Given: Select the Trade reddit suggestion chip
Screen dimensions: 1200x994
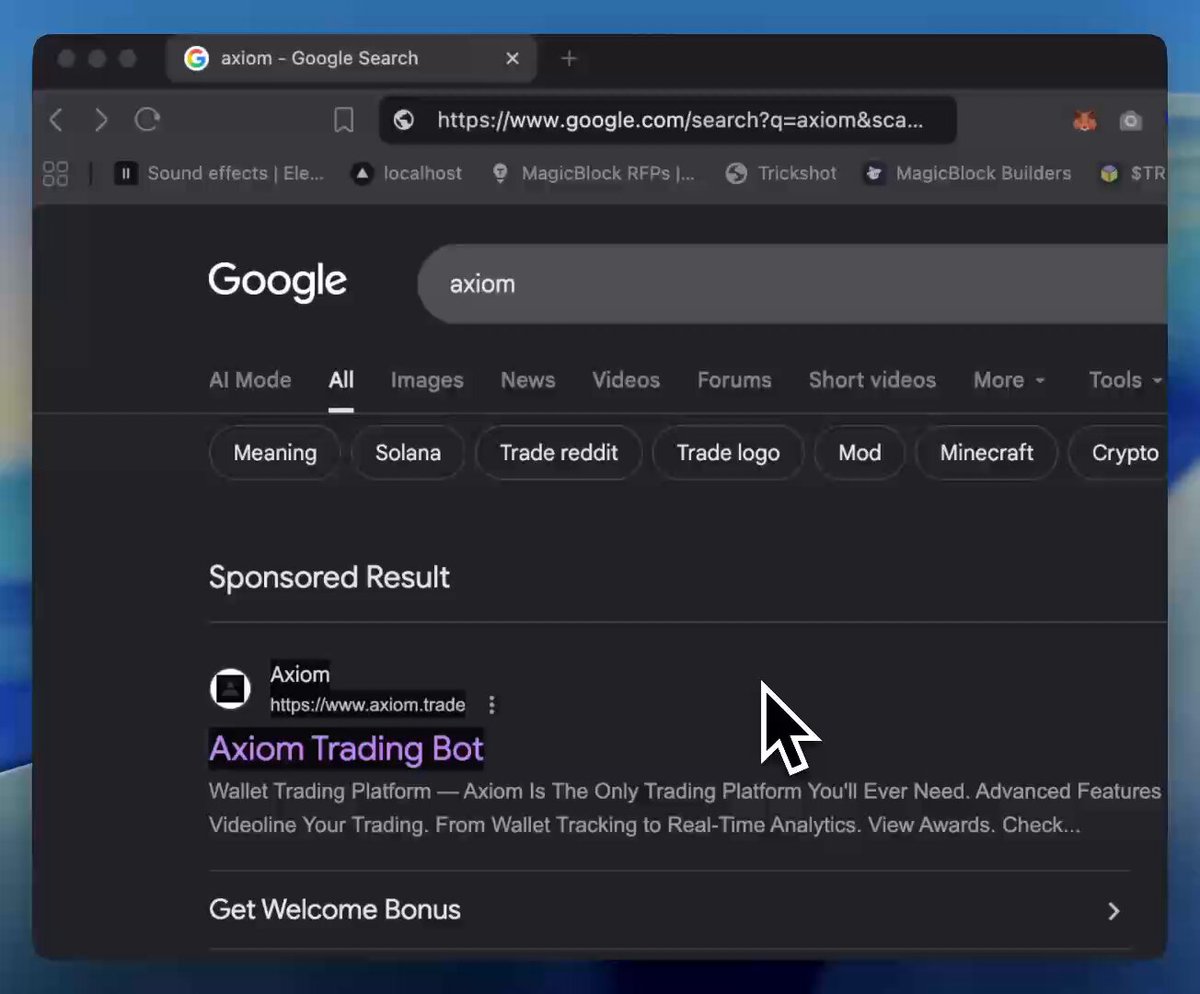Looking at the screenshot, I should click(559, 453).
